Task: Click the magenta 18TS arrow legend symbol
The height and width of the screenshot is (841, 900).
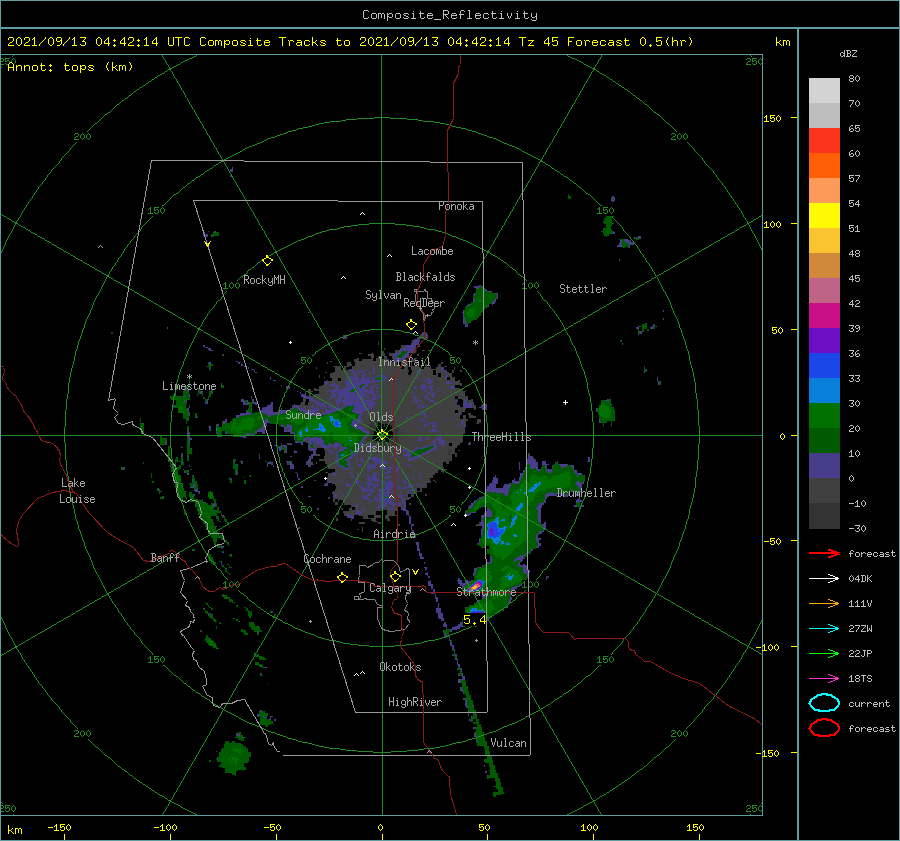Action: pyautogui.click(x=824, y=679)
